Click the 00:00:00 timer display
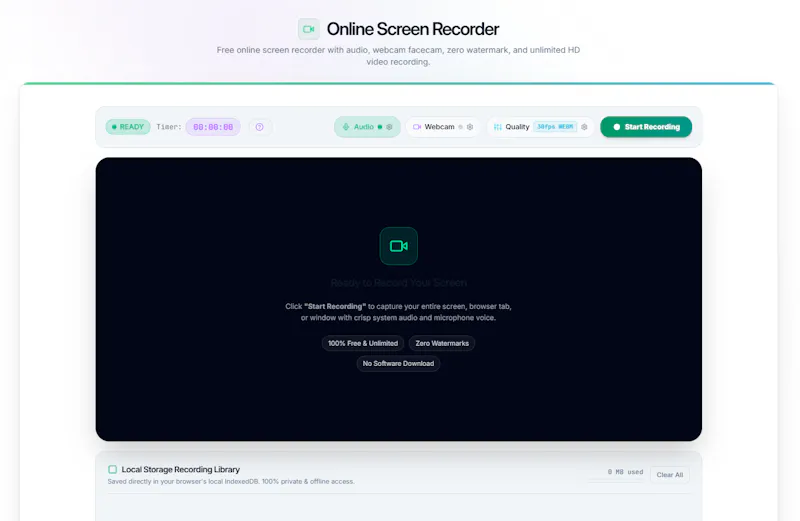Viewport: 800px width, 521px height. point(213,127)
